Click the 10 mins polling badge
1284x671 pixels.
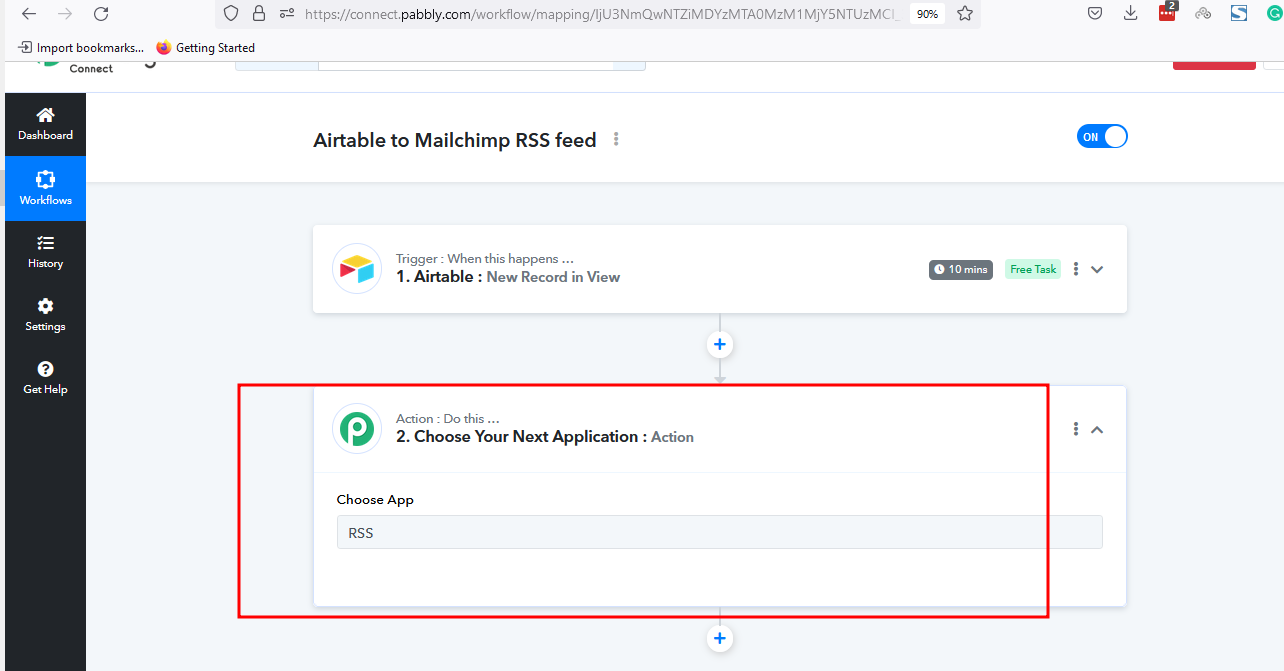[960, 269]
